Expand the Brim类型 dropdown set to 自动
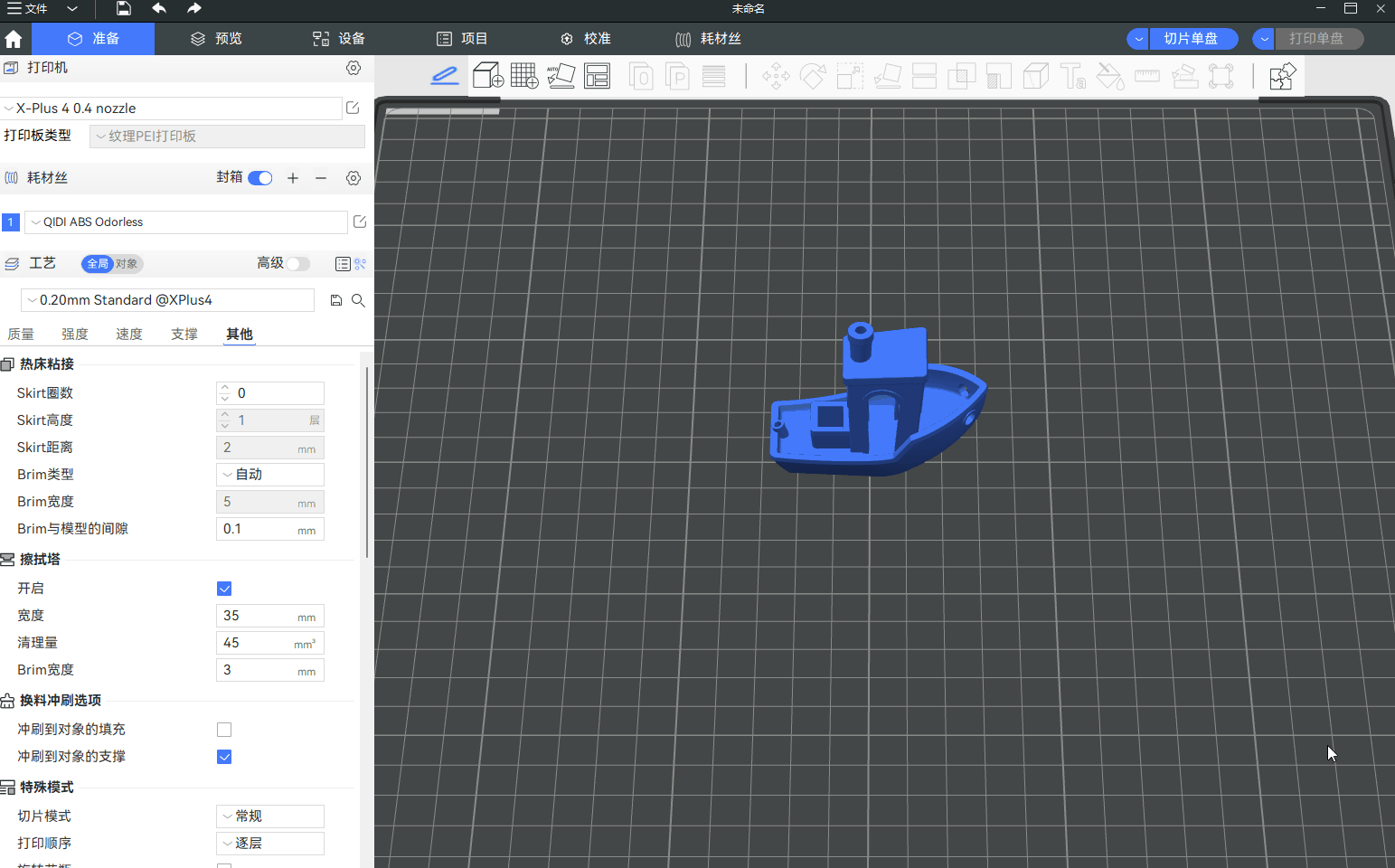This screenshot has height=868, width=1395. coord(270,475)
